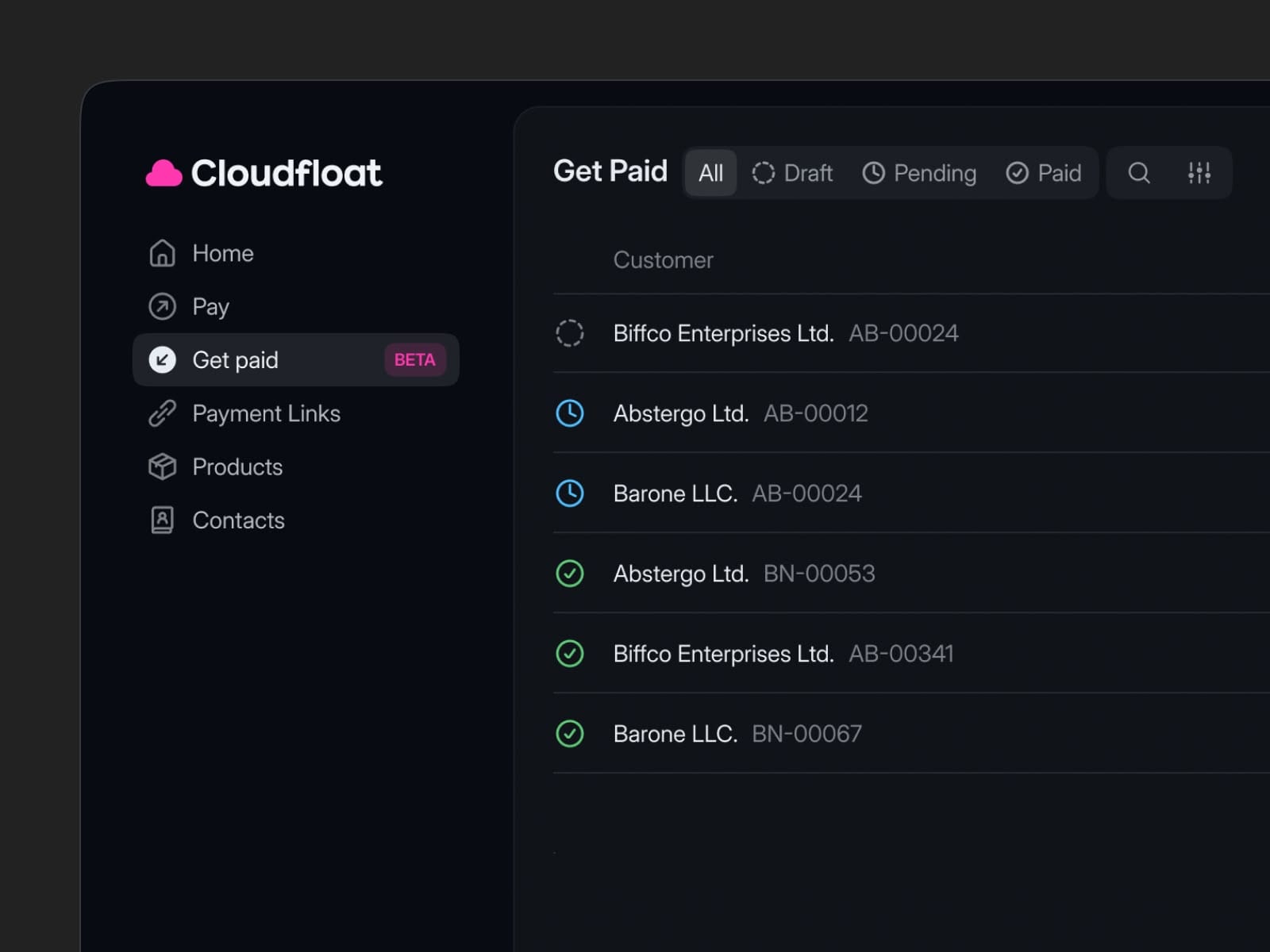Go to the Pay section
This screenshot has height=952, width=1270.
210,307
